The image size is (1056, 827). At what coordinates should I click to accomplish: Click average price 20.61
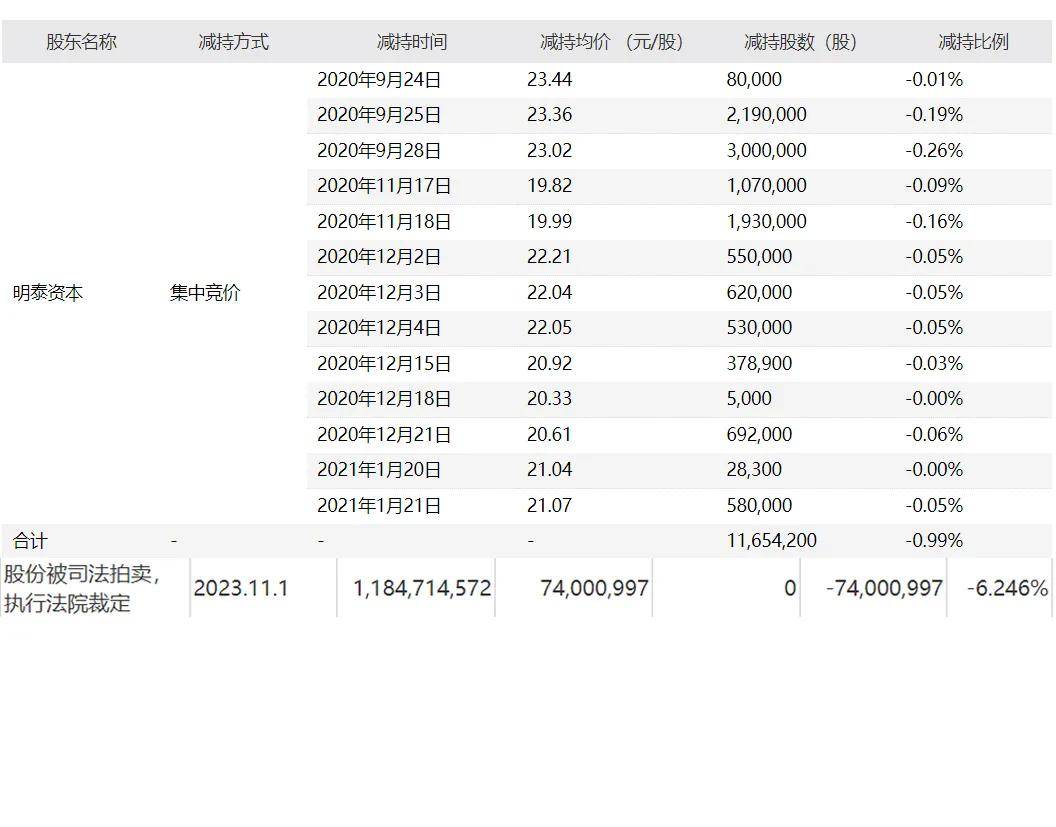pos(550,434)
